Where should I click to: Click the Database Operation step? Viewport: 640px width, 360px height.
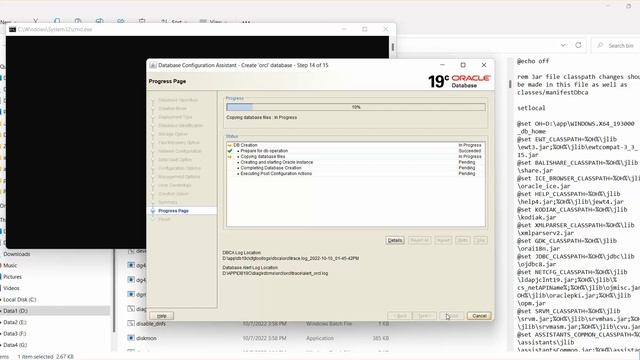(178, 100)
